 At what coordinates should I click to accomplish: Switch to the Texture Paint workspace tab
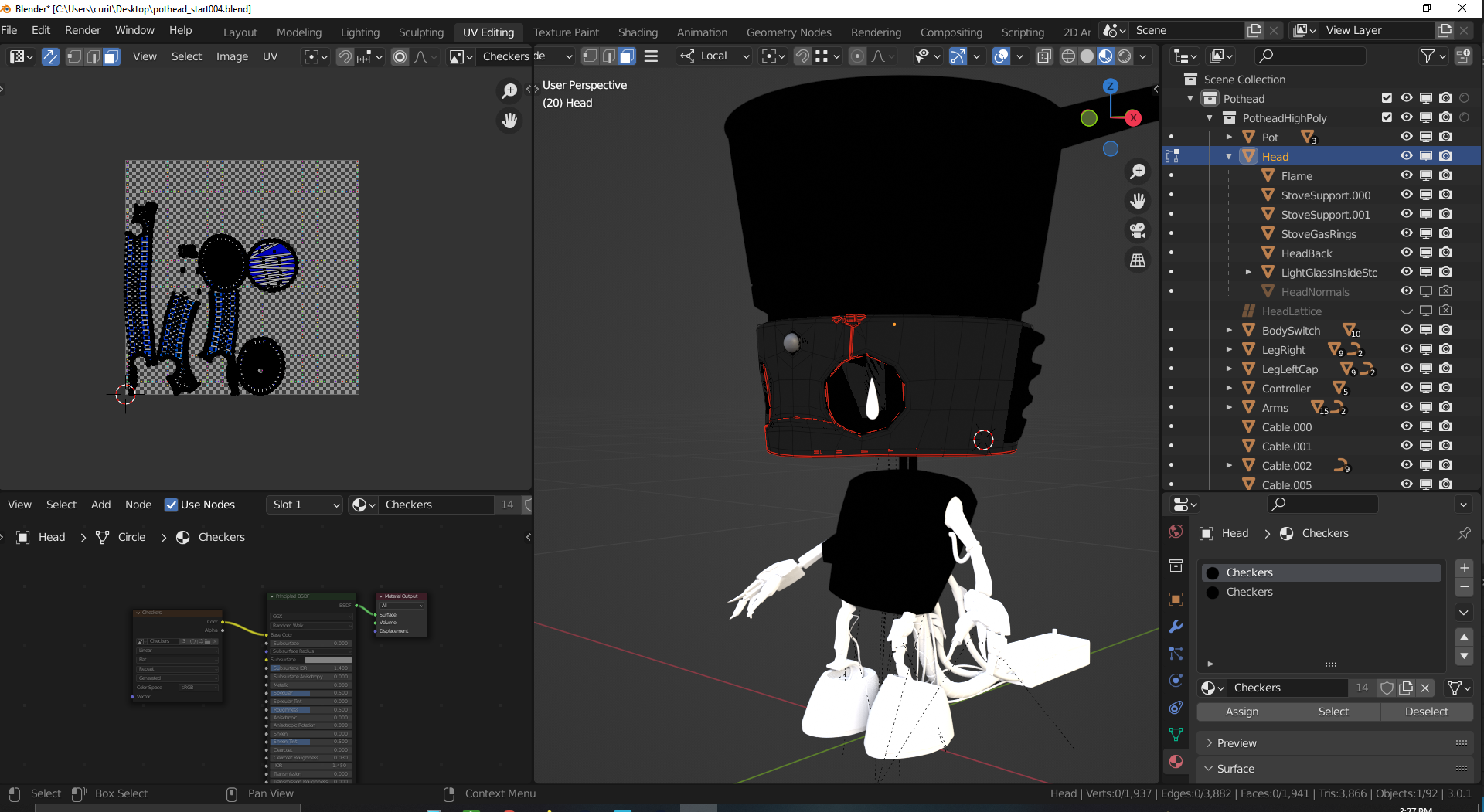coord(566,32)
